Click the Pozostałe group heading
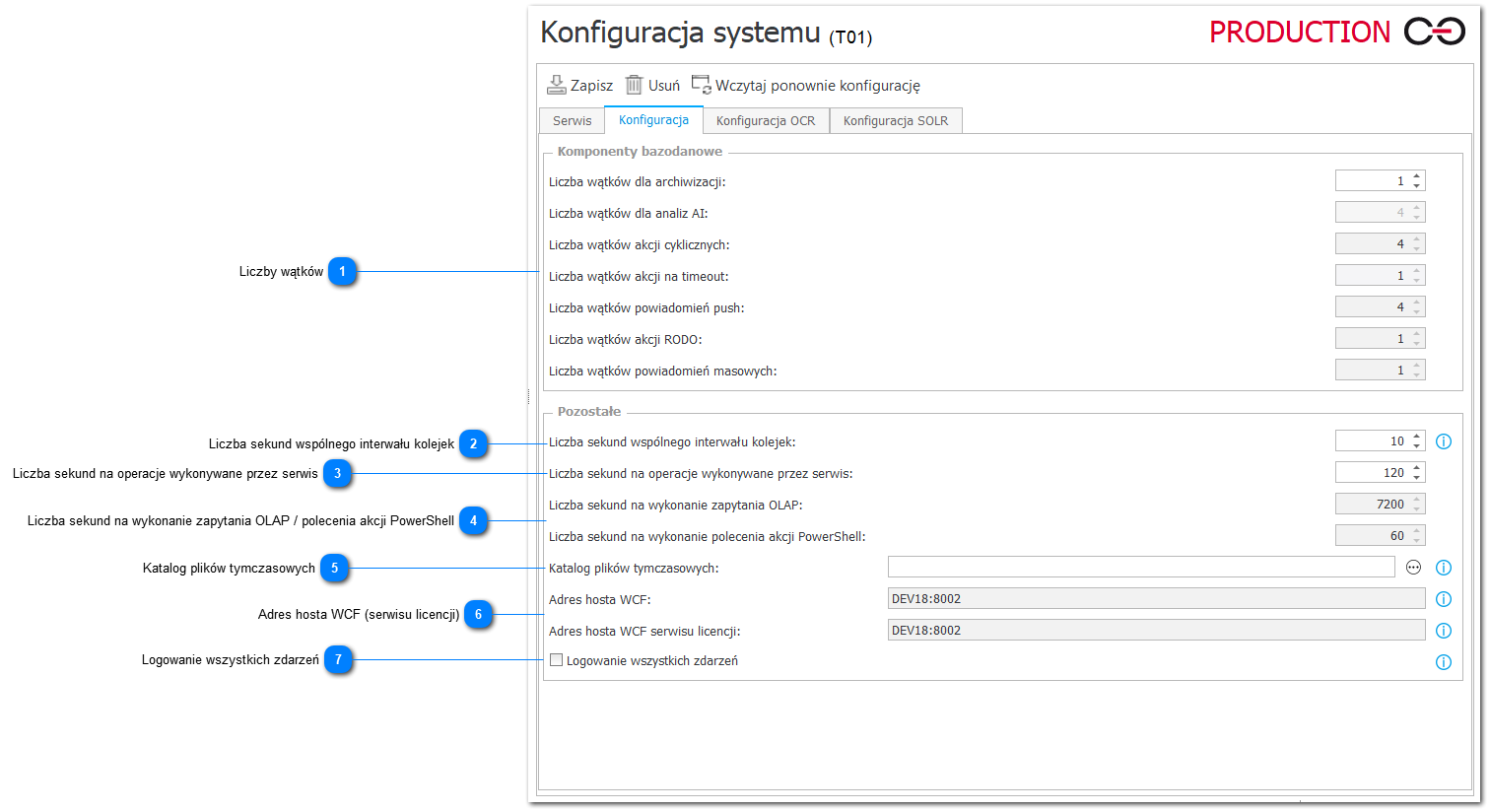1490x812 pixels. [x=589, y=412]
